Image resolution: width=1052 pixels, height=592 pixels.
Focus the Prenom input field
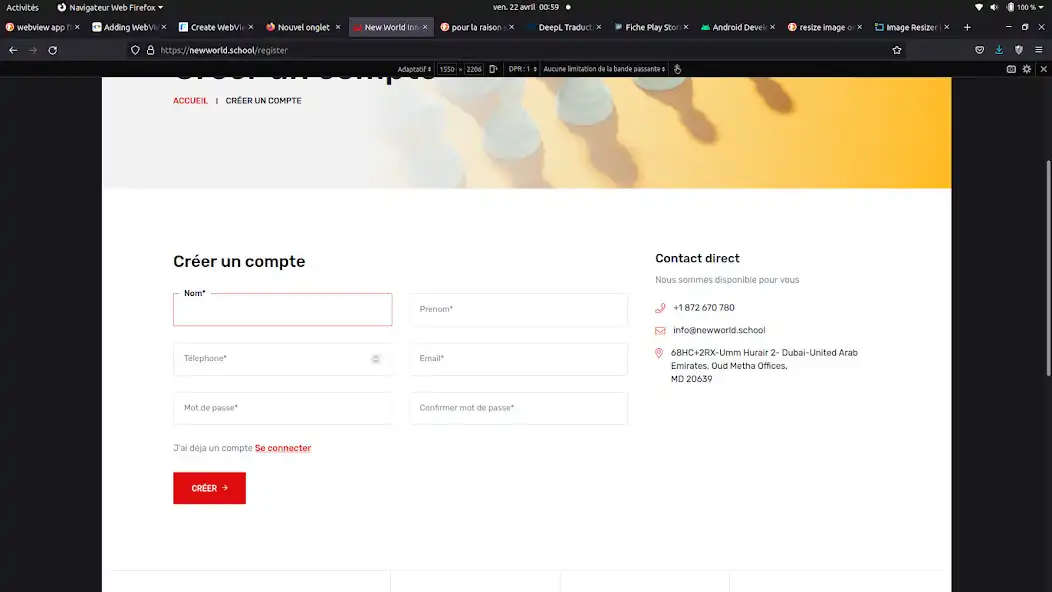point(519,309)
